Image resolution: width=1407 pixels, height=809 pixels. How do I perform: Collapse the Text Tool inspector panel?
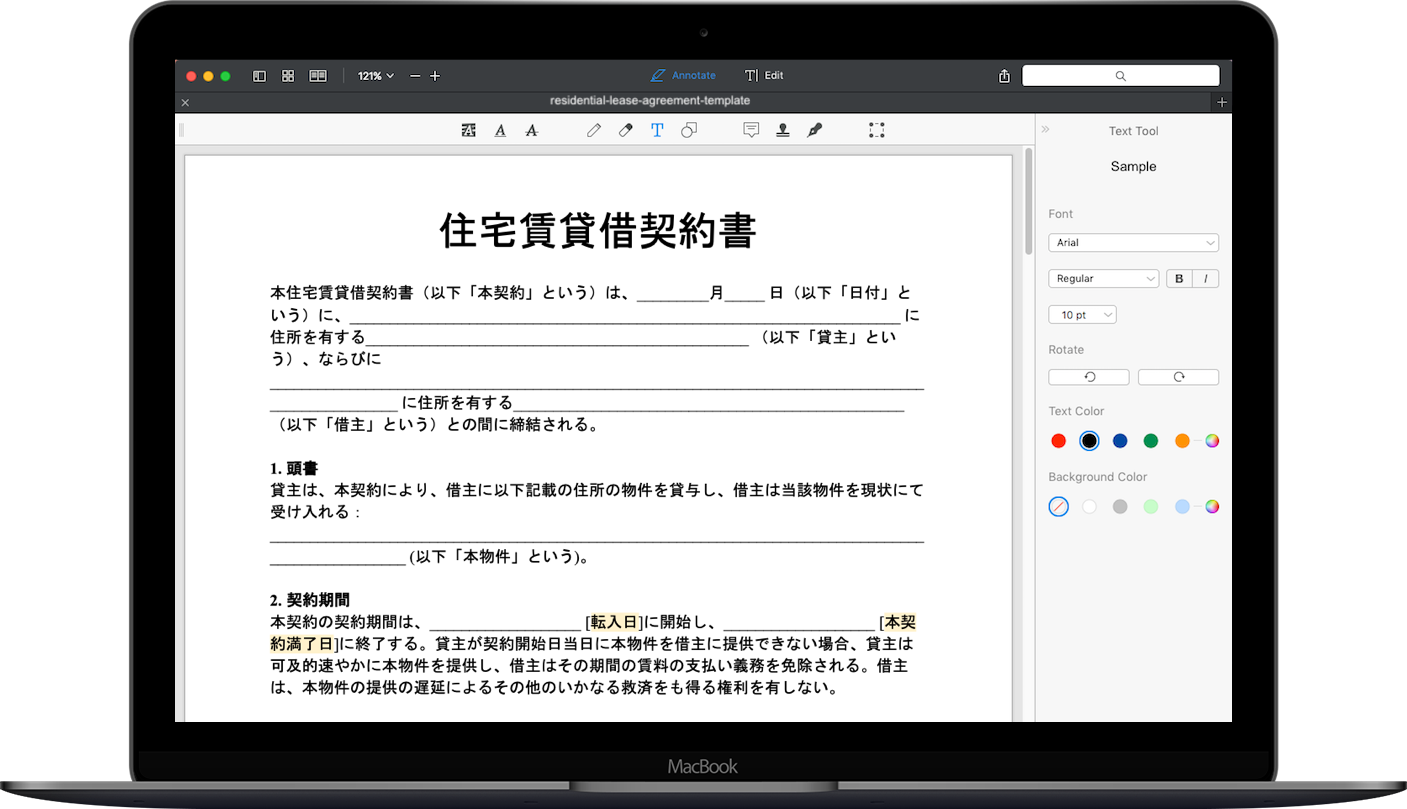(1046, 130)
